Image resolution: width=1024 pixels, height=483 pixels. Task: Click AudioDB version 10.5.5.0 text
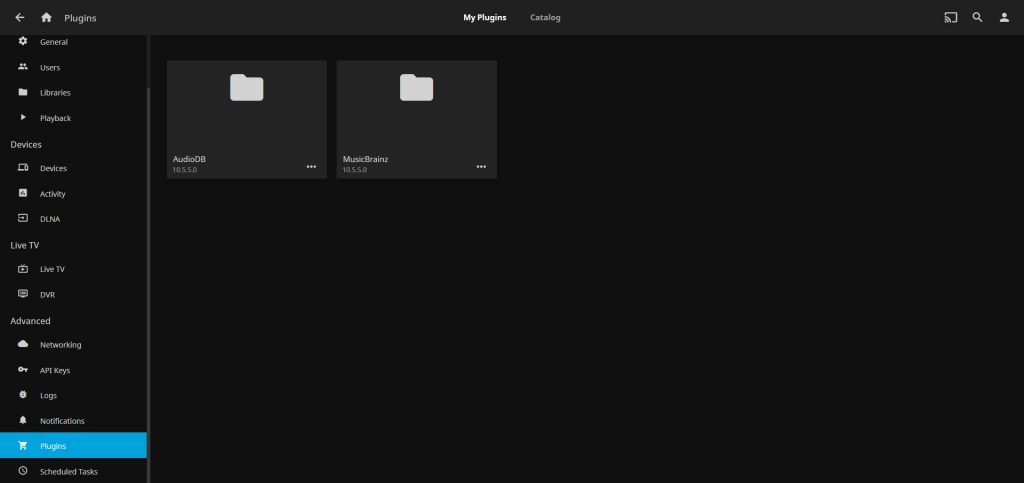[184, 170]
